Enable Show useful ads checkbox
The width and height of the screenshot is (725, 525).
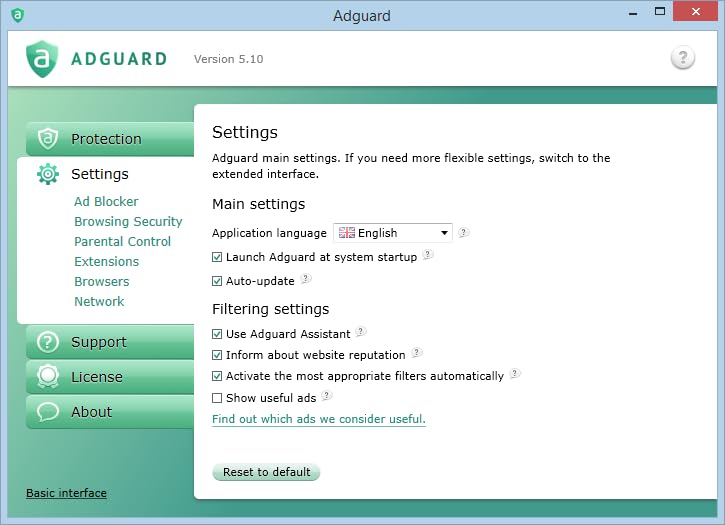(x=217, y=398)
